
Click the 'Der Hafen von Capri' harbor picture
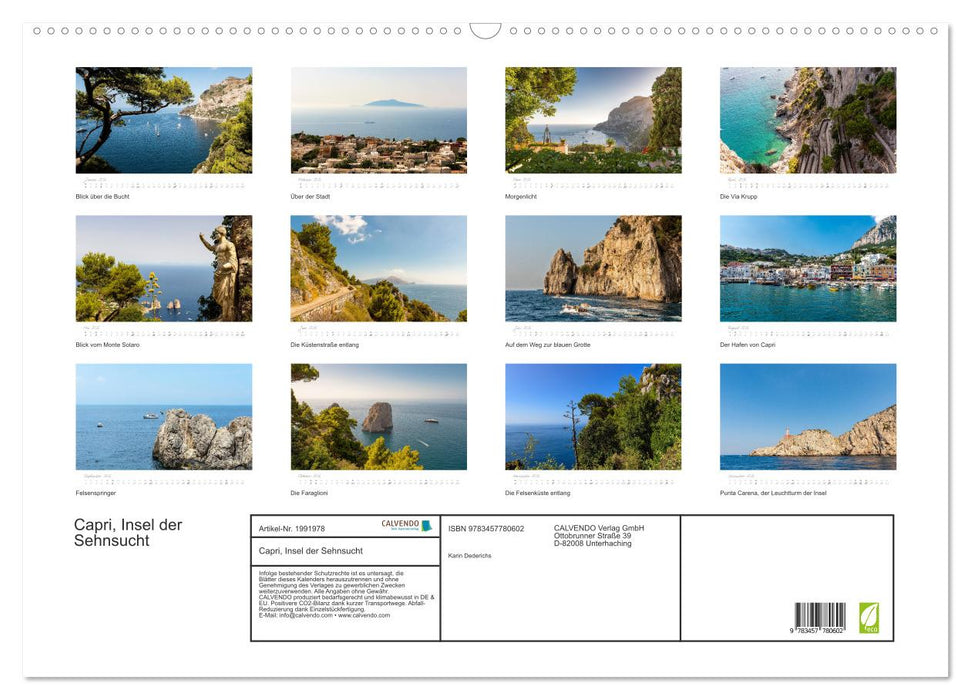(807, 268)
